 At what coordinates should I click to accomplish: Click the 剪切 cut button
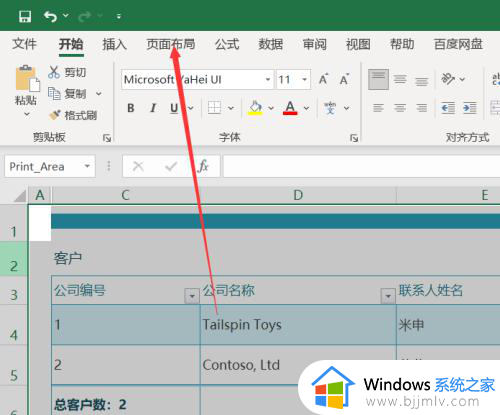[67, 72]
